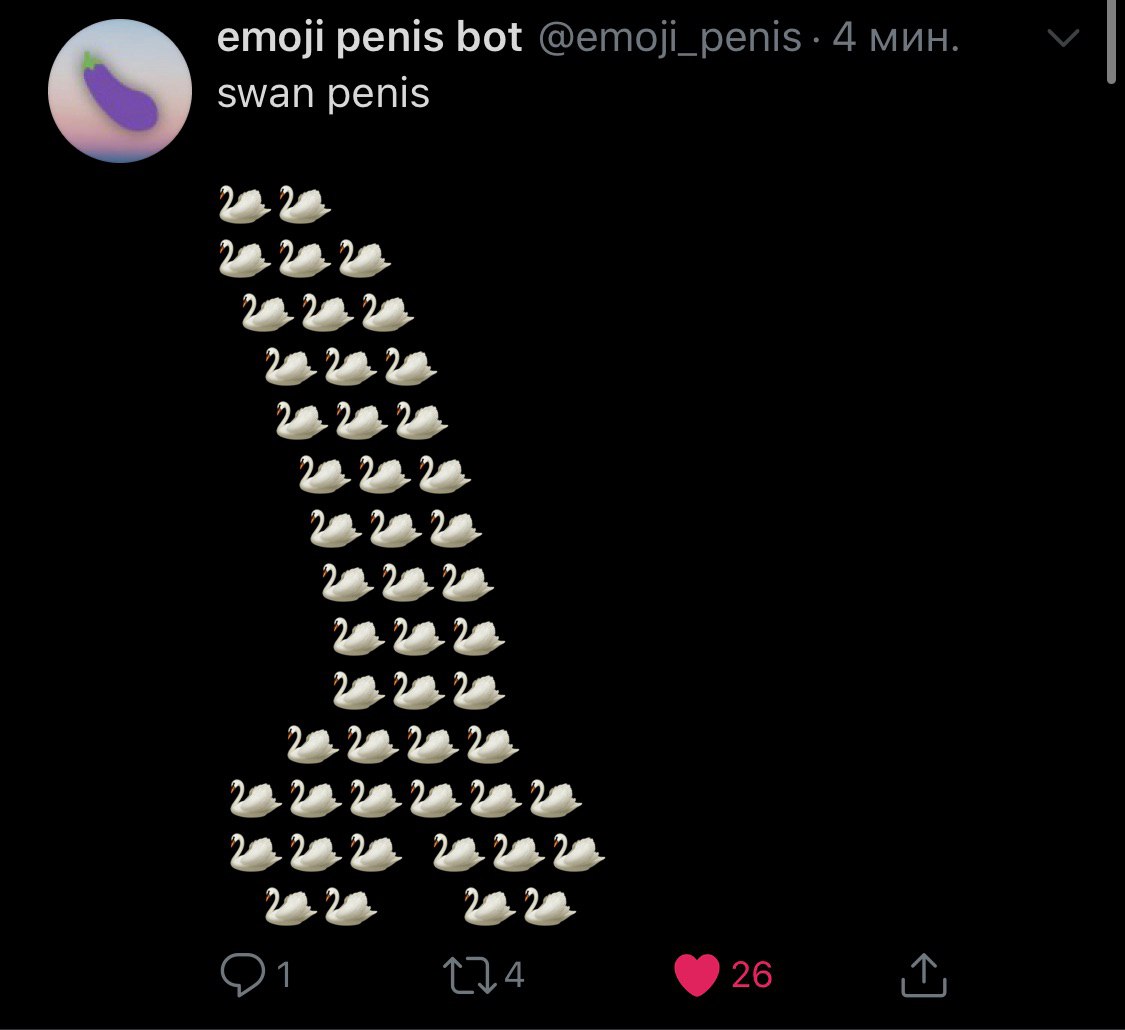Click the @emoji_penis handle
The image size is (1125, 1030).
(x=669, y=38)
